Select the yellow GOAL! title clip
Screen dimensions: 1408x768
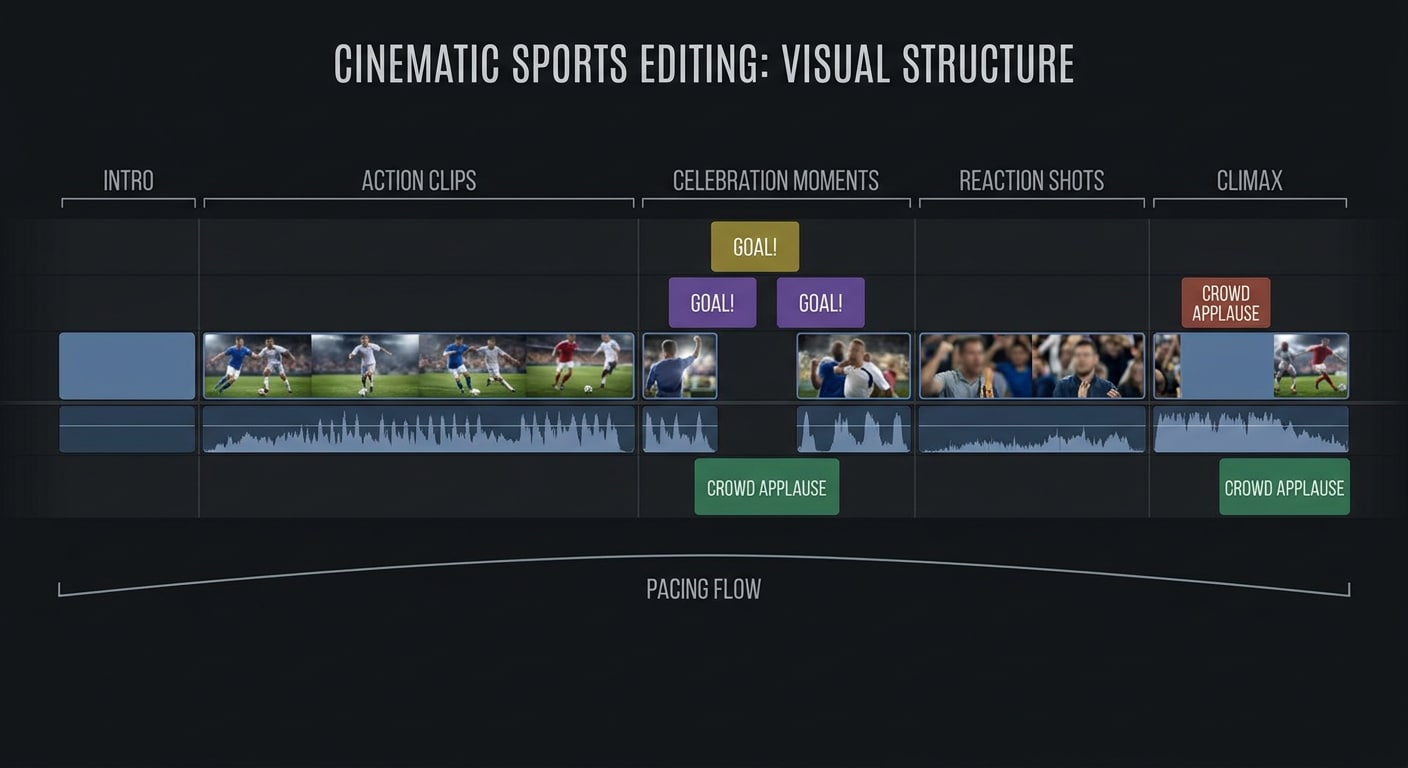coord(755,247)
